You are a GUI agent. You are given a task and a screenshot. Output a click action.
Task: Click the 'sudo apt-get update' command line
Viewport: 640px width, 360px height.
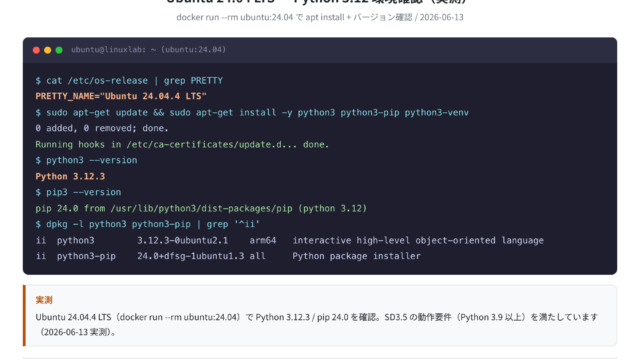click(252, 112)
